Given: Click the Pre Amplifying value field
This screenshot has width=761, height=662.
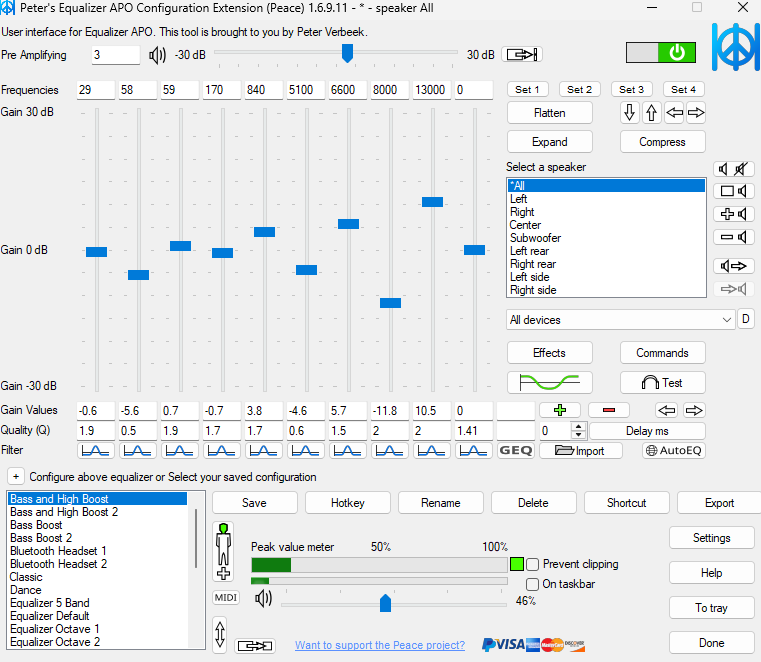Looking at the screenshot, I should pyautogui.click(x=116, y=55).
